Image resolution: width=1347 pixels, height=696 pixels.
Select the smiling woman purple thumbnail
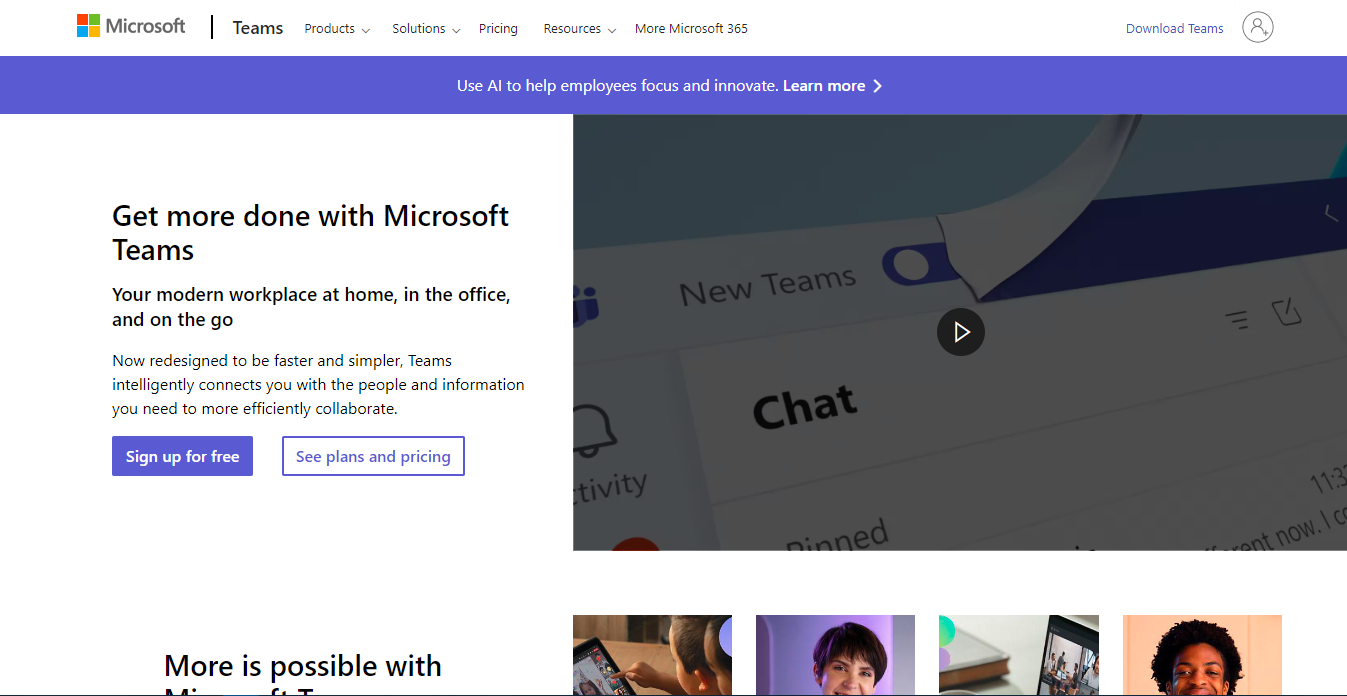(835, 655)
